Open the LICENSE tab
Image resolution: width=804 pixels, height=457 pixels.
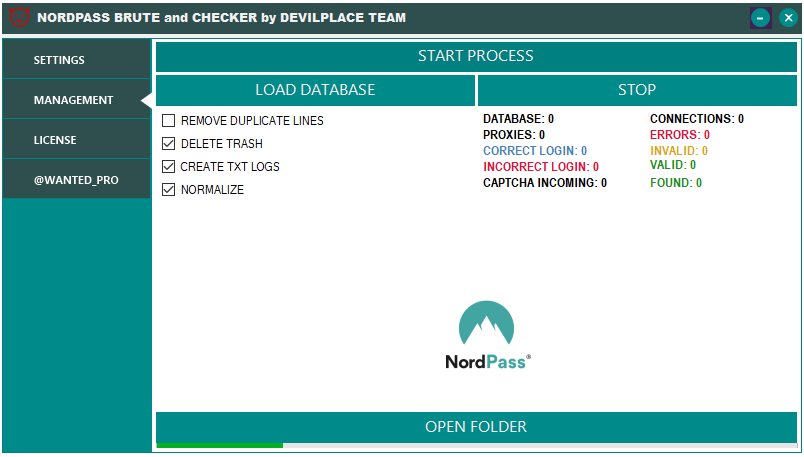coord(76,140)
